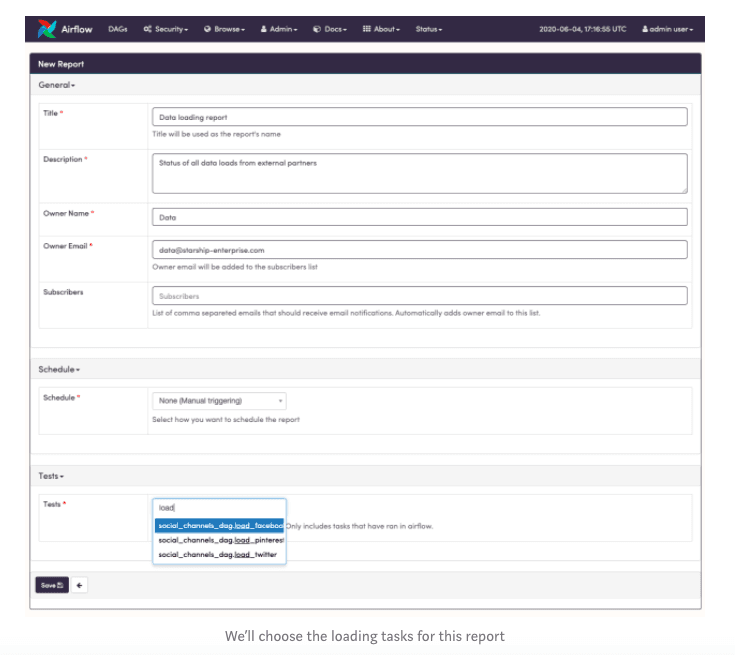The height and width of the screenshot is (655, 735).
Task: Expand the About menu
Action: click(381, 29)
